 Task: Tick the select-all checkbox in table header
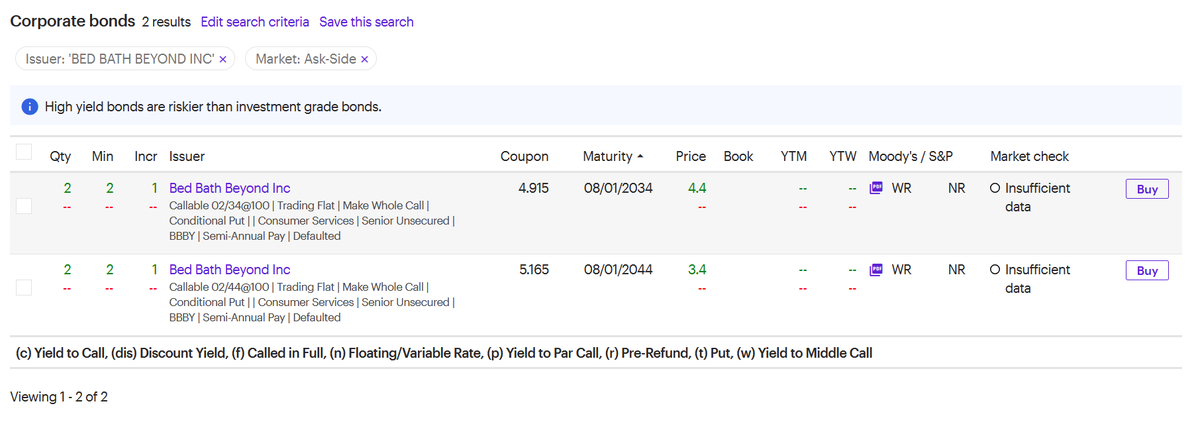[24, 154]
